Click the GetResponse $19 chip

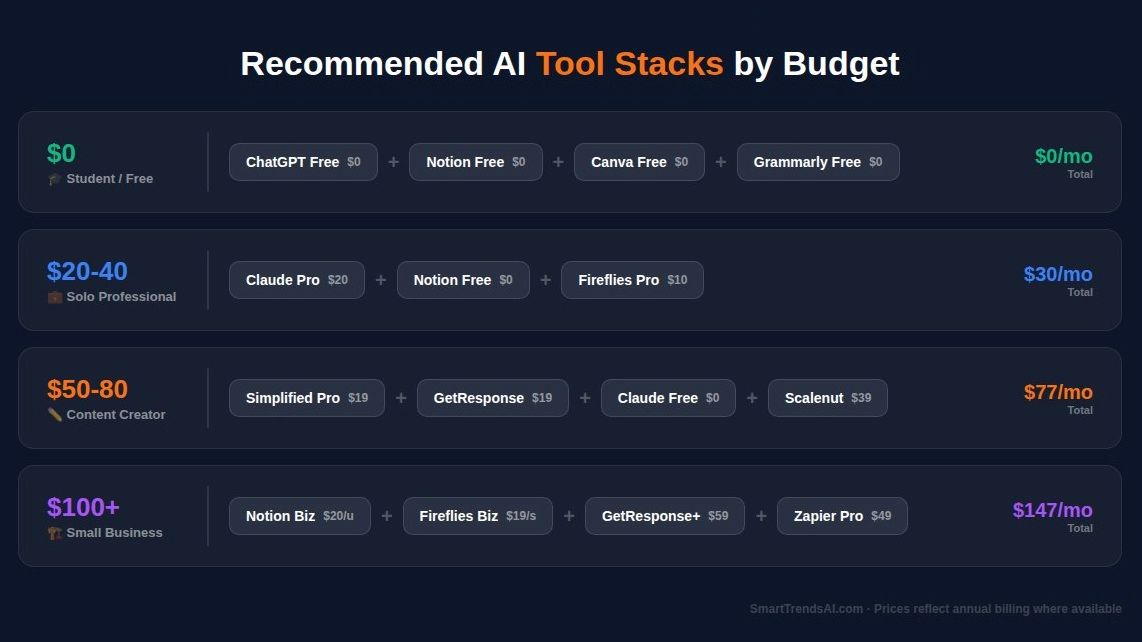click(x=492, y=398)
